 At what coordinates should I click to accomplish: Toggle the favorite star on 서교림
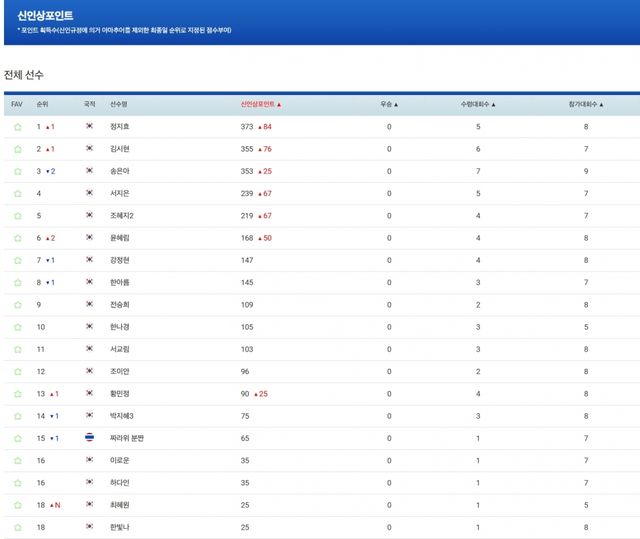pyautogui.click(x=17, y=349)
